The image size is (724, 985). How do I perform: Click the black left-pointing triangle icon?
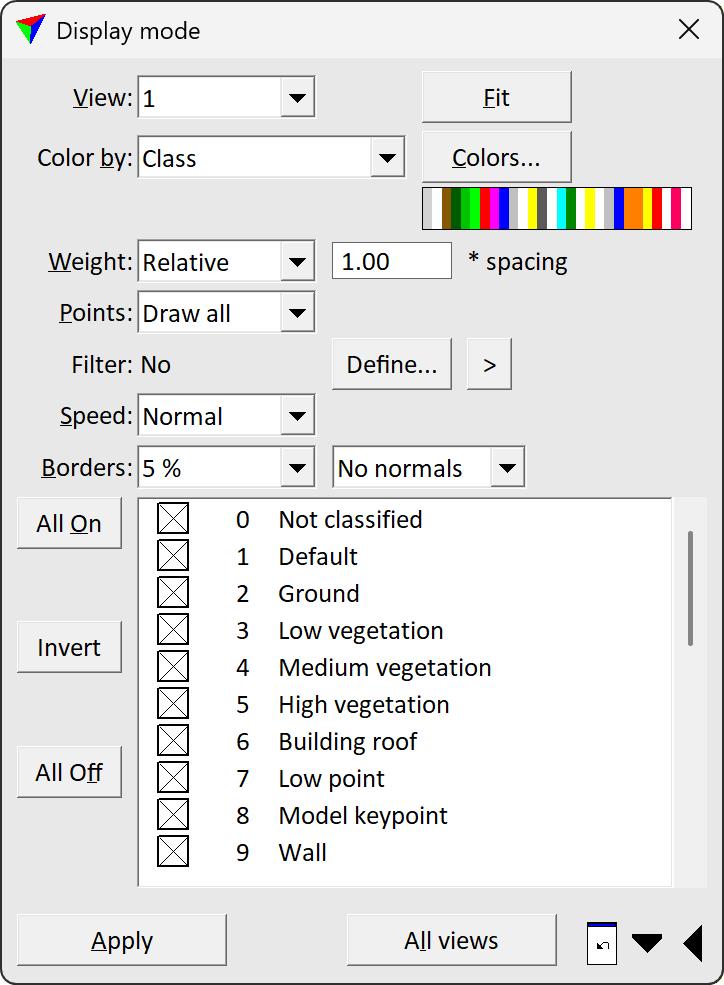point(693,943)
